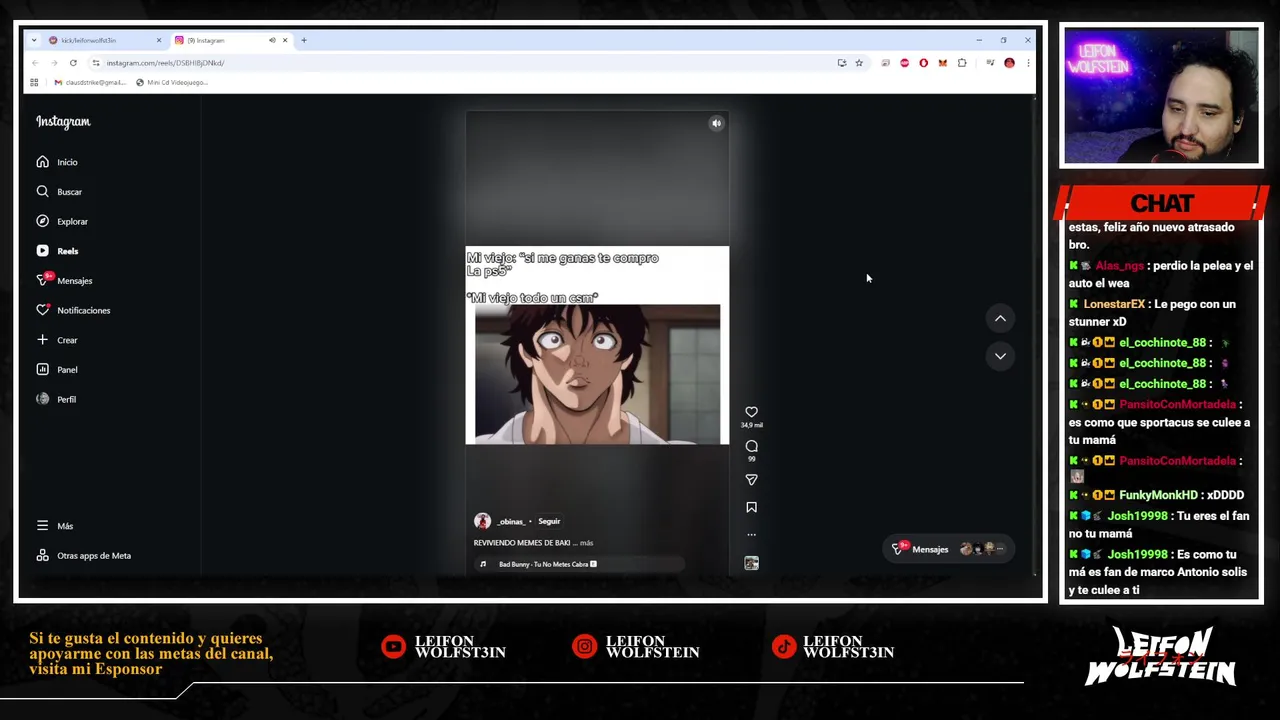
Task: Close the Instagram browser tab
Action: pos(285,40)
